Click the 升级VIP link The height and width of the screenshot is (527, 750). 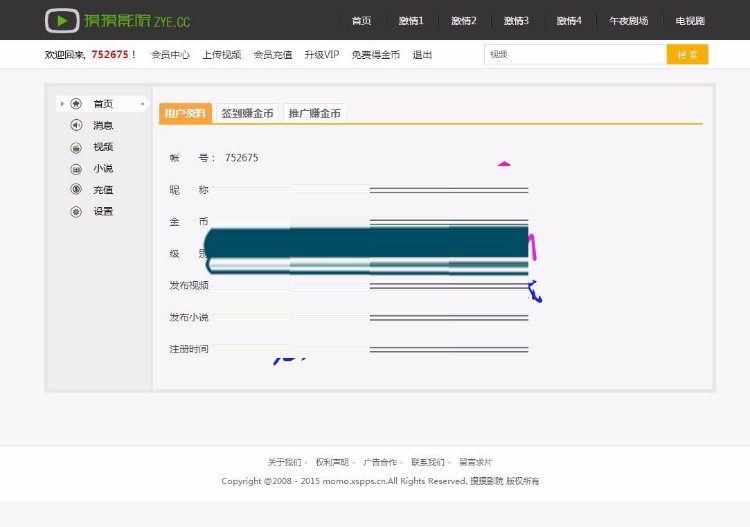(x=322, y=55)
